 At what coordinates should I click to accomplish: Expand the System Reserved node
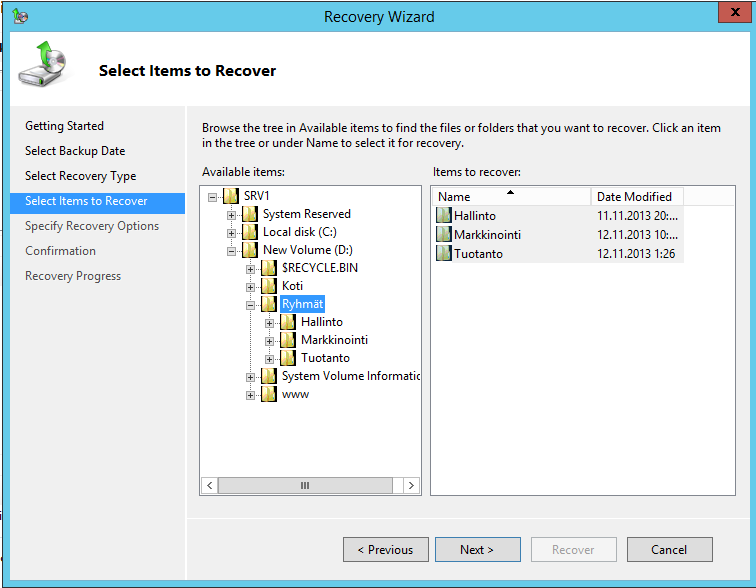pyautogui.click(x=231, y=215)
